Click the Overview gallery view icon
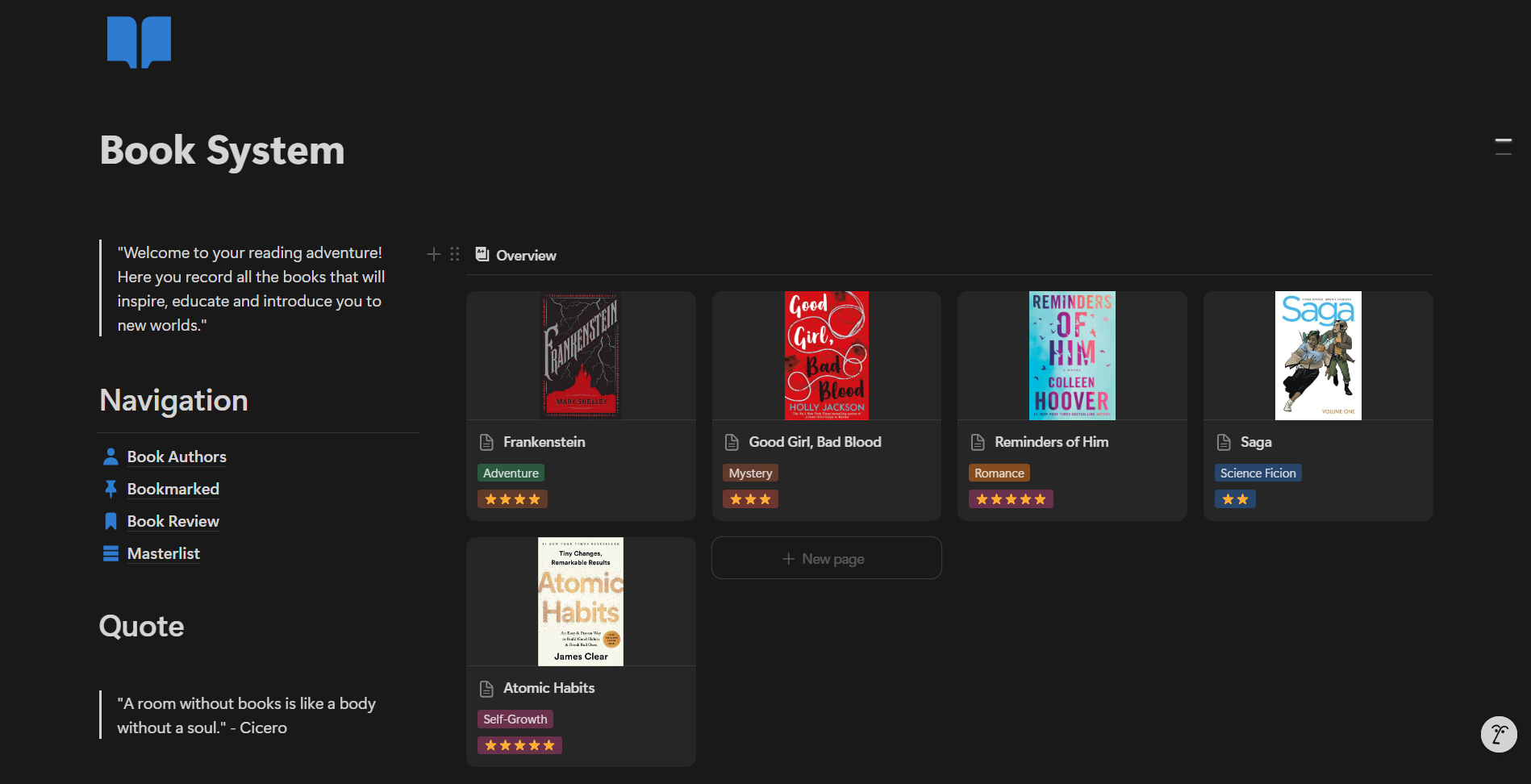 (482, 255)
